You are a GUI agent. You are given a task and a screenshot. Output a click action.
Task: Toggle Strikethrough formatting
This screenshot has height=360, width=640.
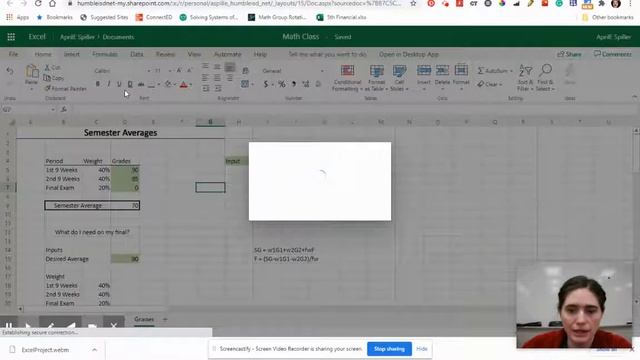[x=141, y=84]
